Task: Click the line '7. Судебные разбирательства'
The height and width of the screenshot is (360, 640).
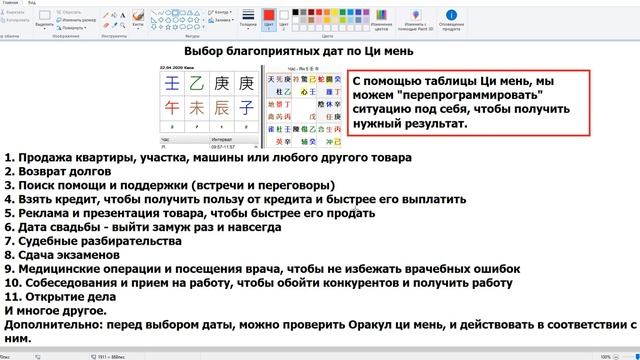Action: point(93,241)
